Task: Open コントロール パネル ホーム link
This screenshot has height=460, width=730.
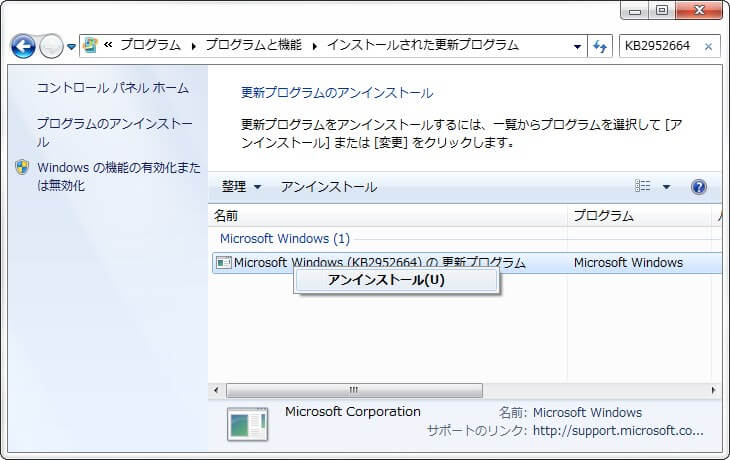Action: pos(113,88)
